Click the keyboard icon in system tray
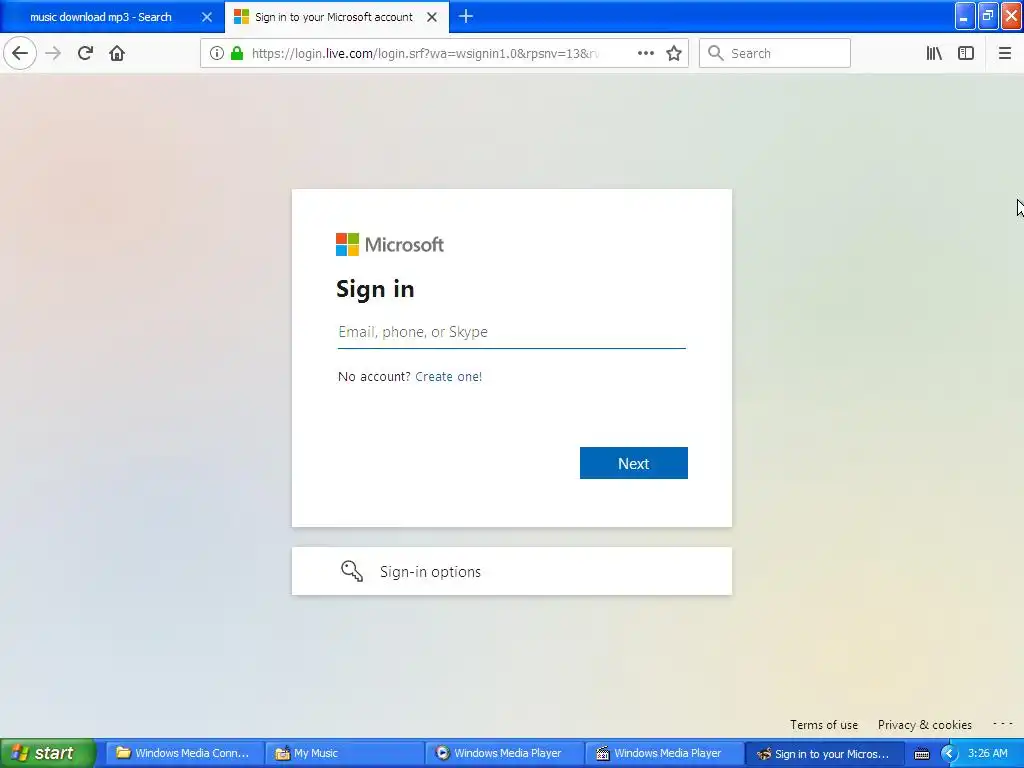The width and height of the screenshot is (1024, 768). pyautogui.click(x=921, y=754)
